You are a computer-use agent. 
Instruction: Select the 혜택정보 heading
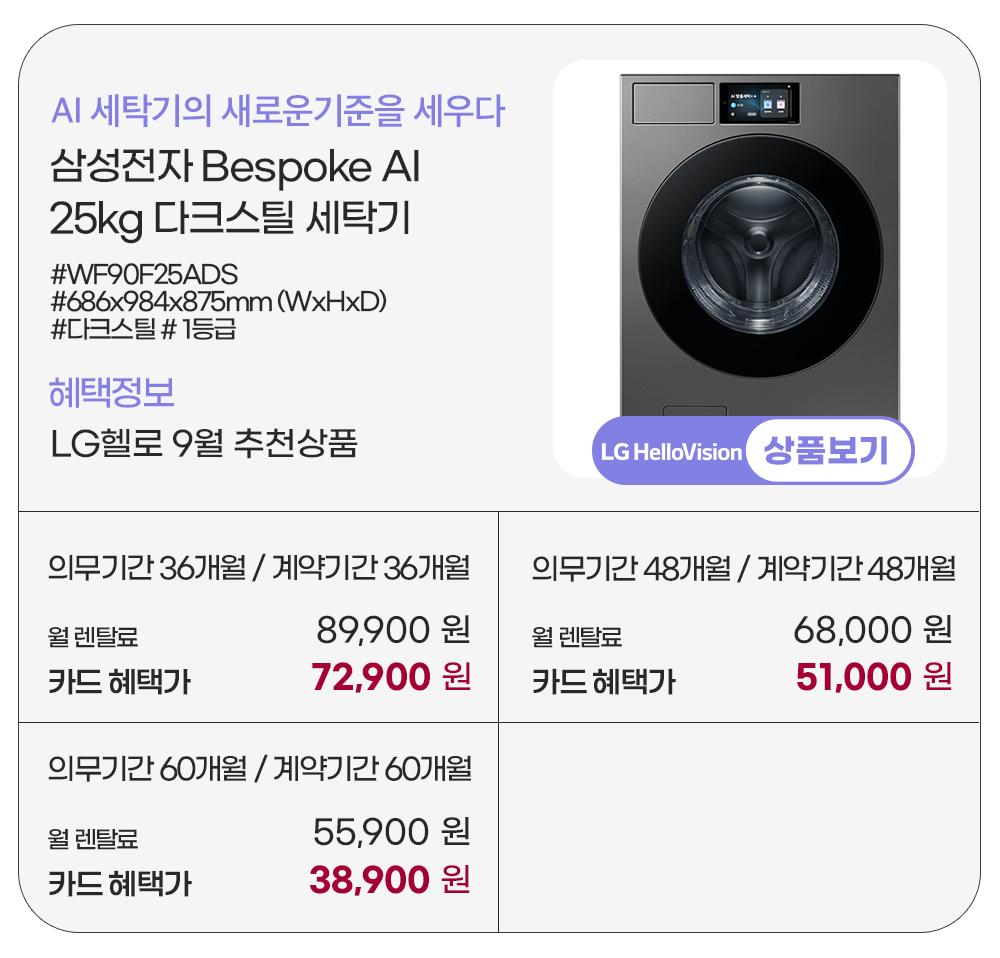[112, 393]
